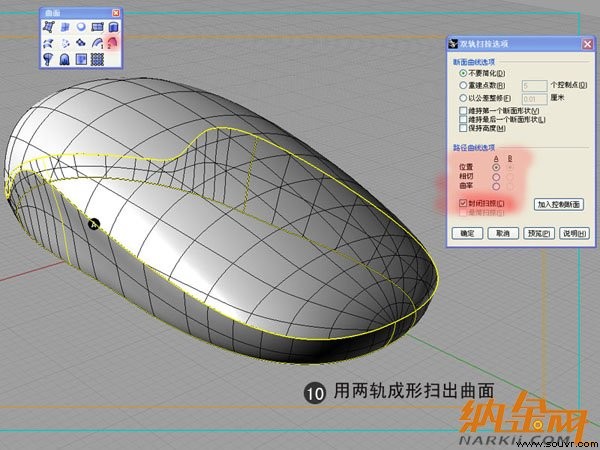Image resolution: width=600 pixels, height=450 pixels.
Task: Select Surface from planar curves tool
Action: pos(81,27)
